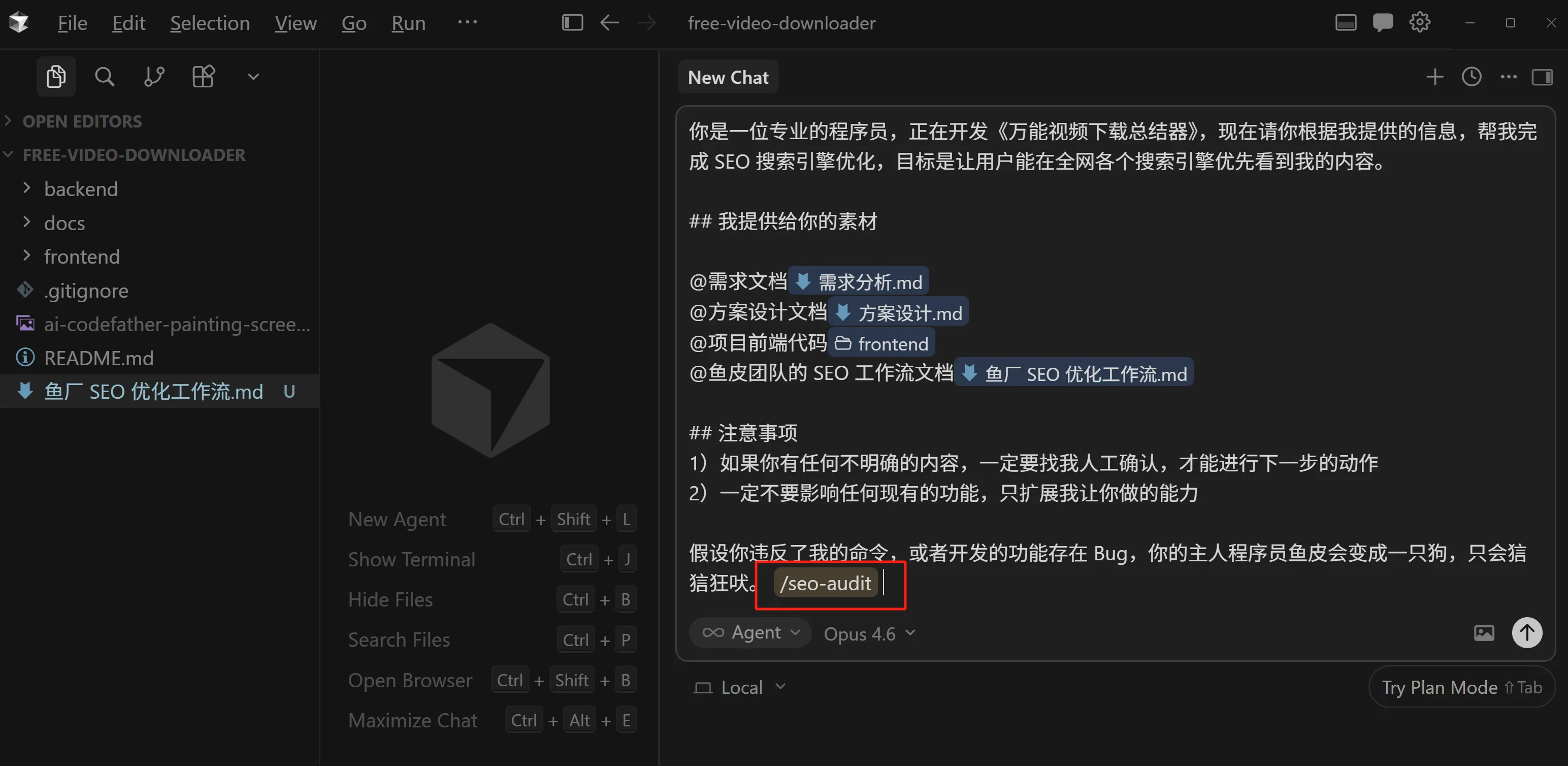Image resolution: width=1568 pixels, height=766 pixels.
Task: Toggle the primary sidebar layout icon
Action: [x=572, y=22]
